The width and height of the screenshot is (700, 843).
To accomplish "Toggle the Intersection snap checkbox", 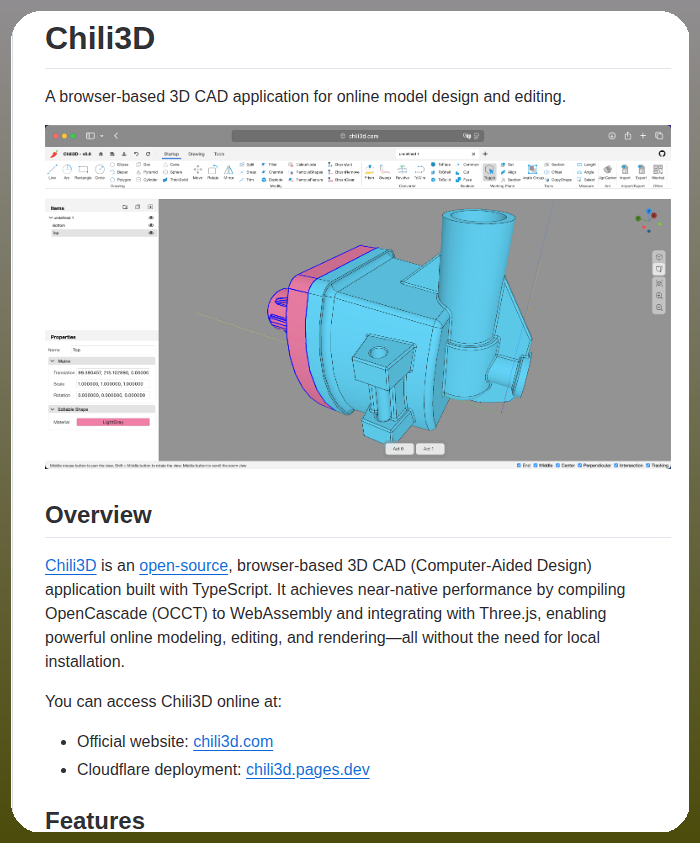I will [x=616, y=466].
